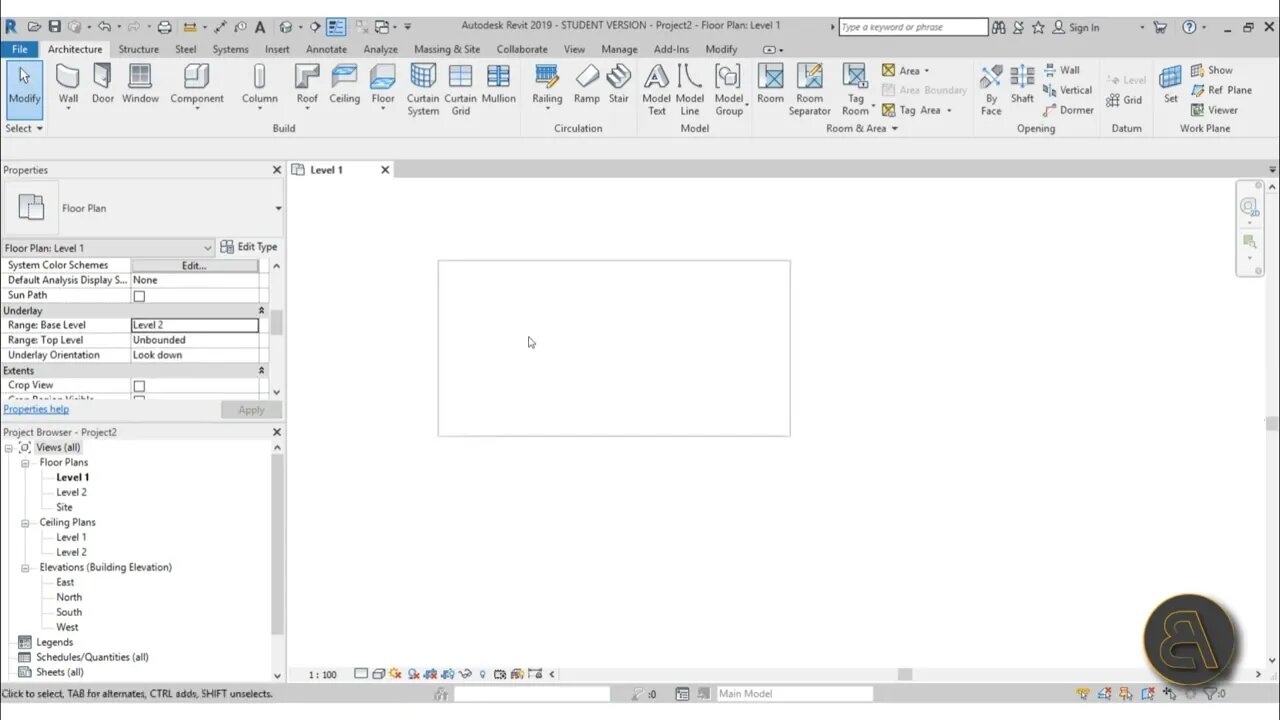Toggle the Sun Path checkbox
The width and height of the screenshot is (1280, 720).
[x=139, y=296]
